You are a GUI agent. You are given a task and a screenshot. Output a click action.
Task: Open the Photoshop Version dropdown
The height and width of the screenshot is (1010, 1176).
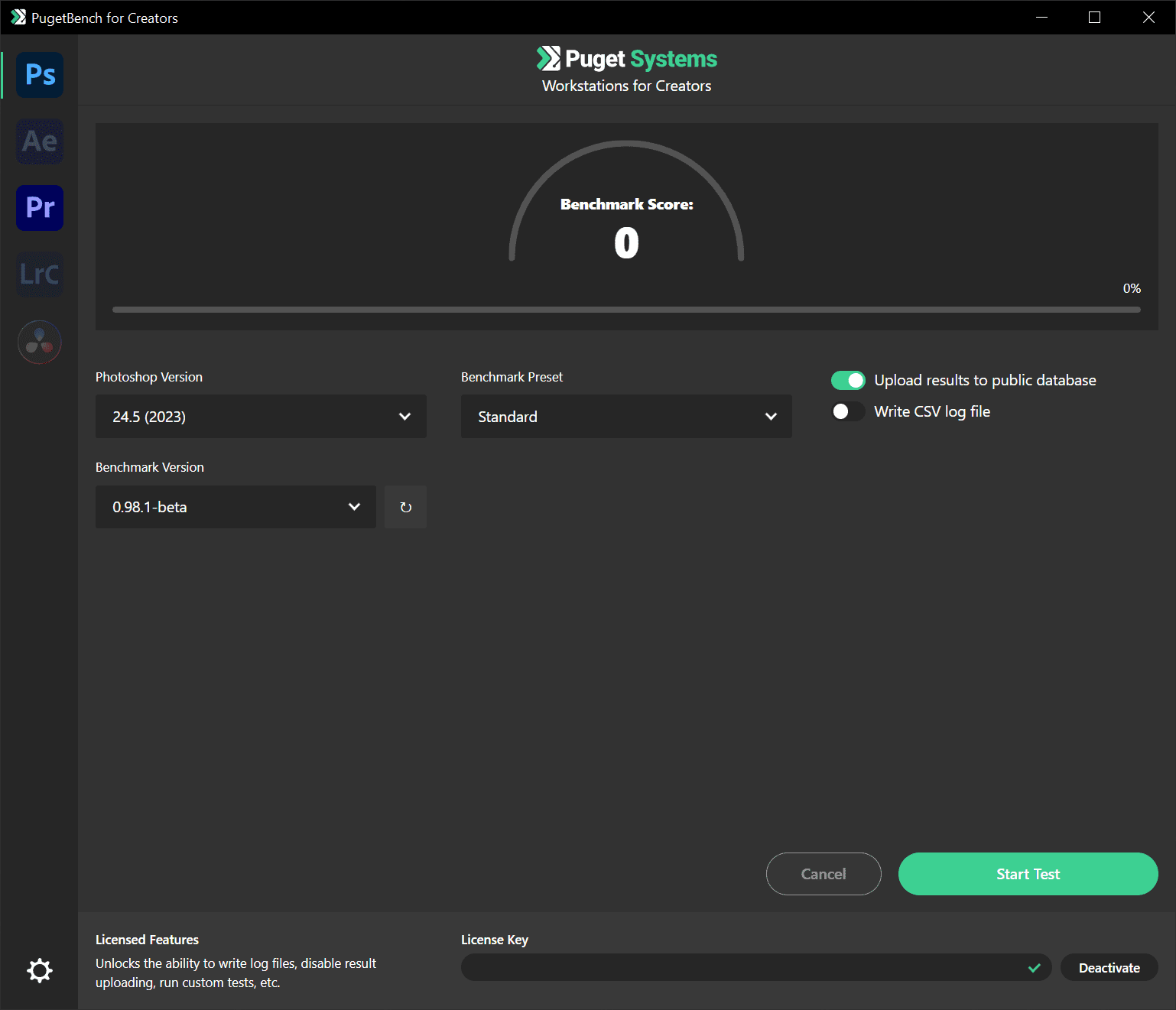pyautogui.click(x=261, y=416)
